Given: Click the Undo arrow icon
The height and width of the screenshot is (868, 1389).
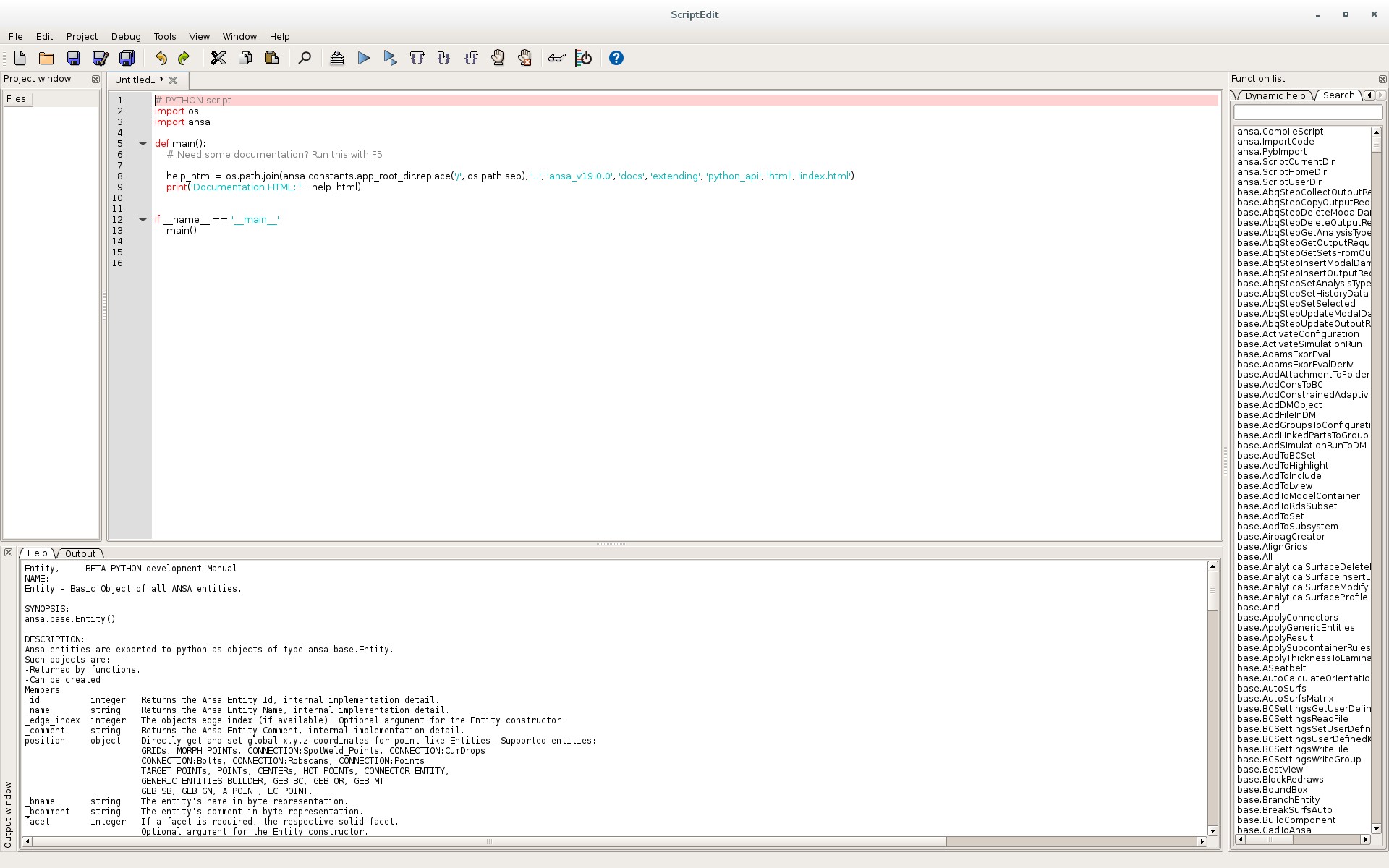Looking at the screenshot, I should pos(161,58).
